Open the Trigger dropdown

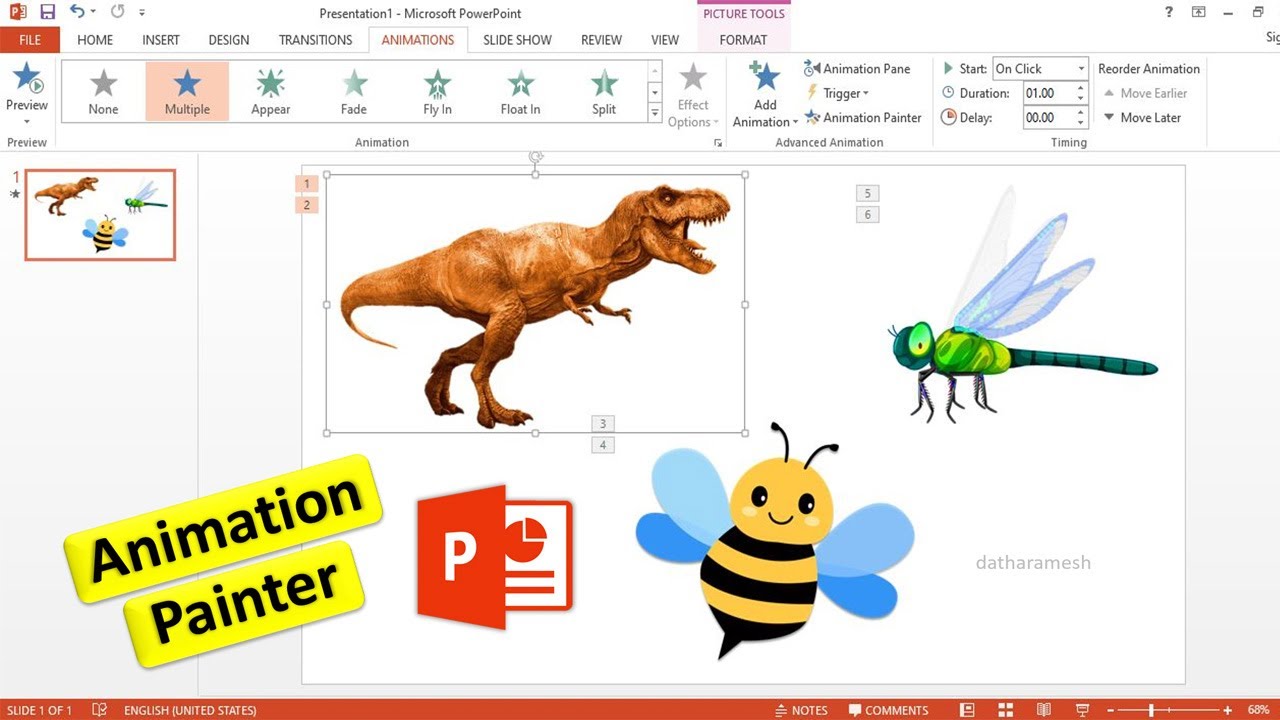coord(838,93)
